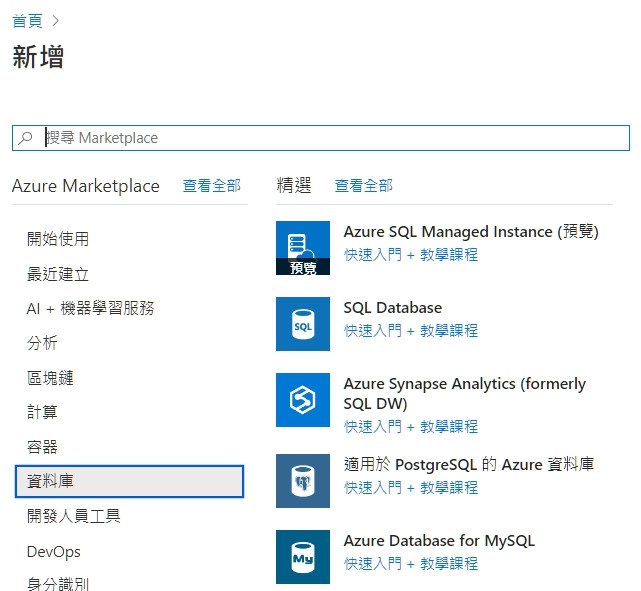Viewport: 641px width, 591px height.
Task: Open 快速入門 + 教學課程 under Azure Synapse Analytics
Action: (x=410, y=427)
